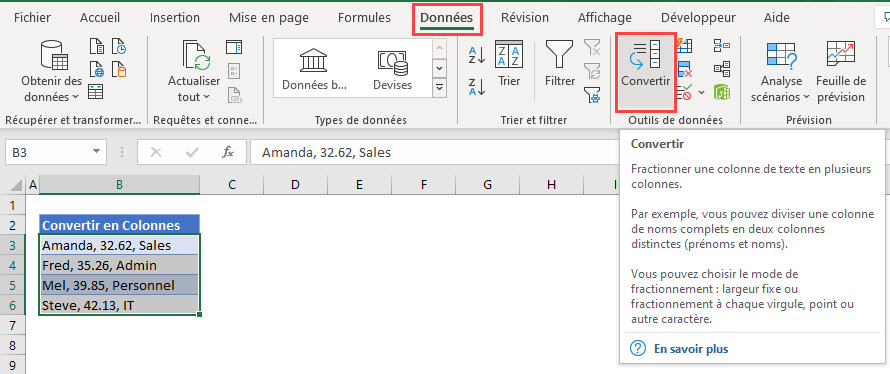The image size is (890, 374).
Task: Select the Données boursières data type
Action: [x=314, y=69]
